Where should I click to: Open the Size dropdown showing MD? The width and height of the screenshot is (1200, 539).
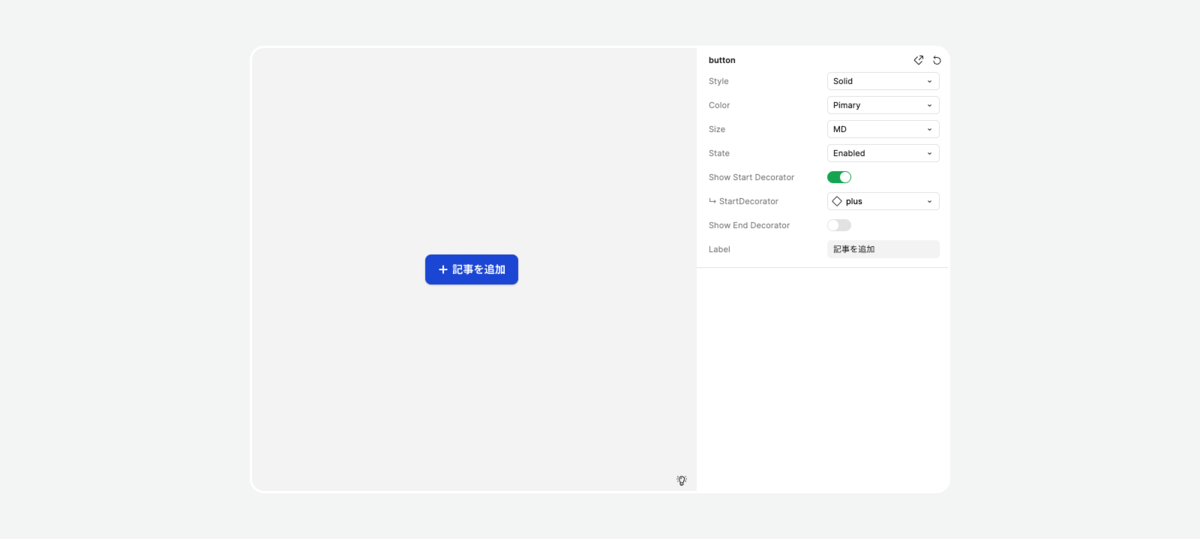click(883, 129)
